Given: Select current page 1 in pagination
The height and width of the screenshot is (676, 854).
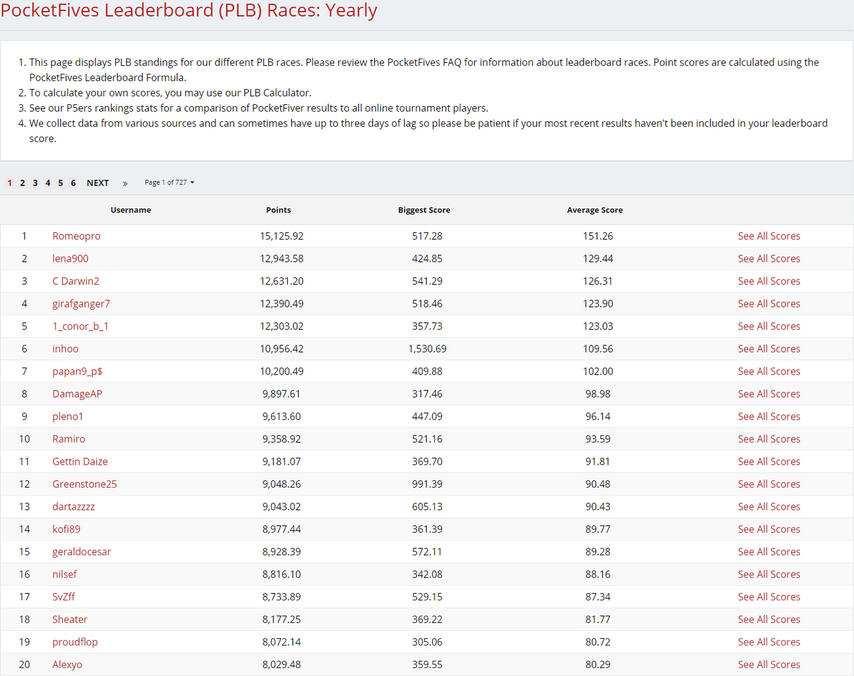Looking at the screenshot, I should 9,183.
